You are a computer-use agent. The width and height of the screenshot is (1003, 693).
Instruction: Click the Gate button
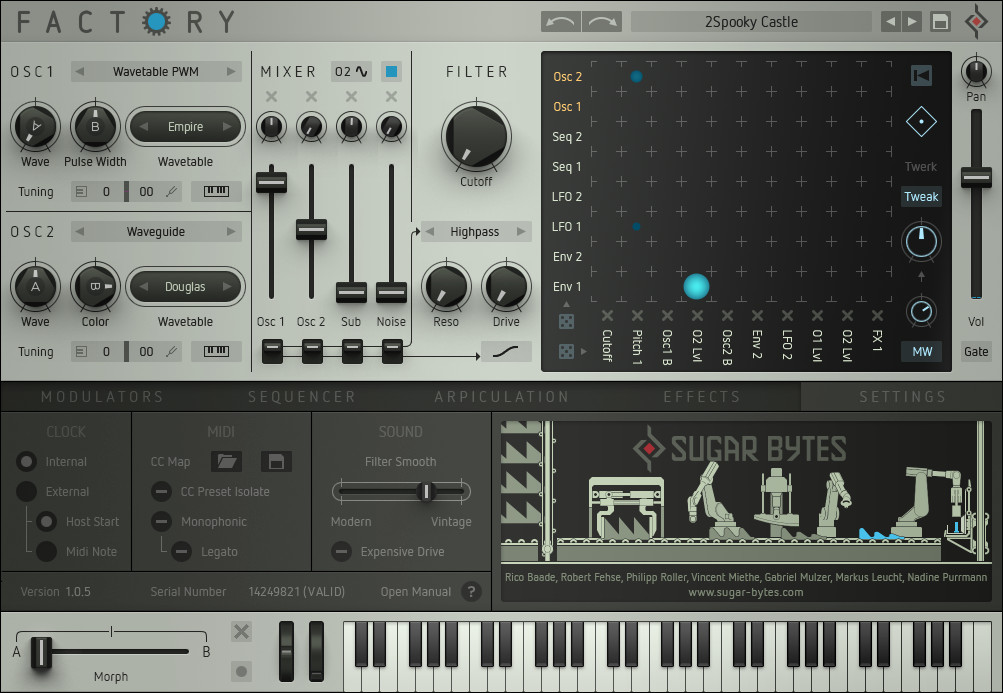pos(976,351)
